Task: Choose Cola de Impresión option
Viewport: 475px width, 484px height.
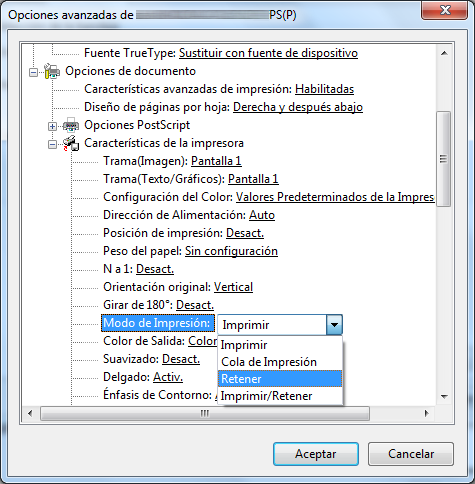Action: [280, 362]
